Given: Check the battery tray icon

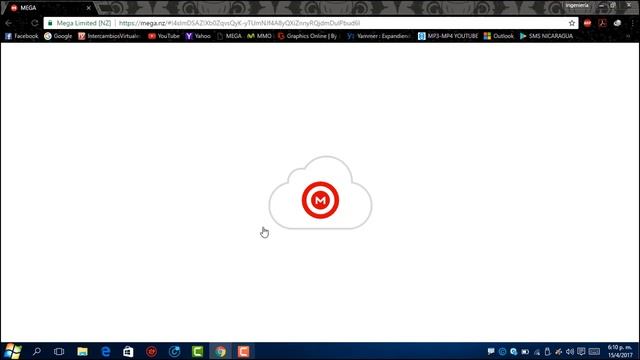Looking at the screenshot, I should click(525, 351).
